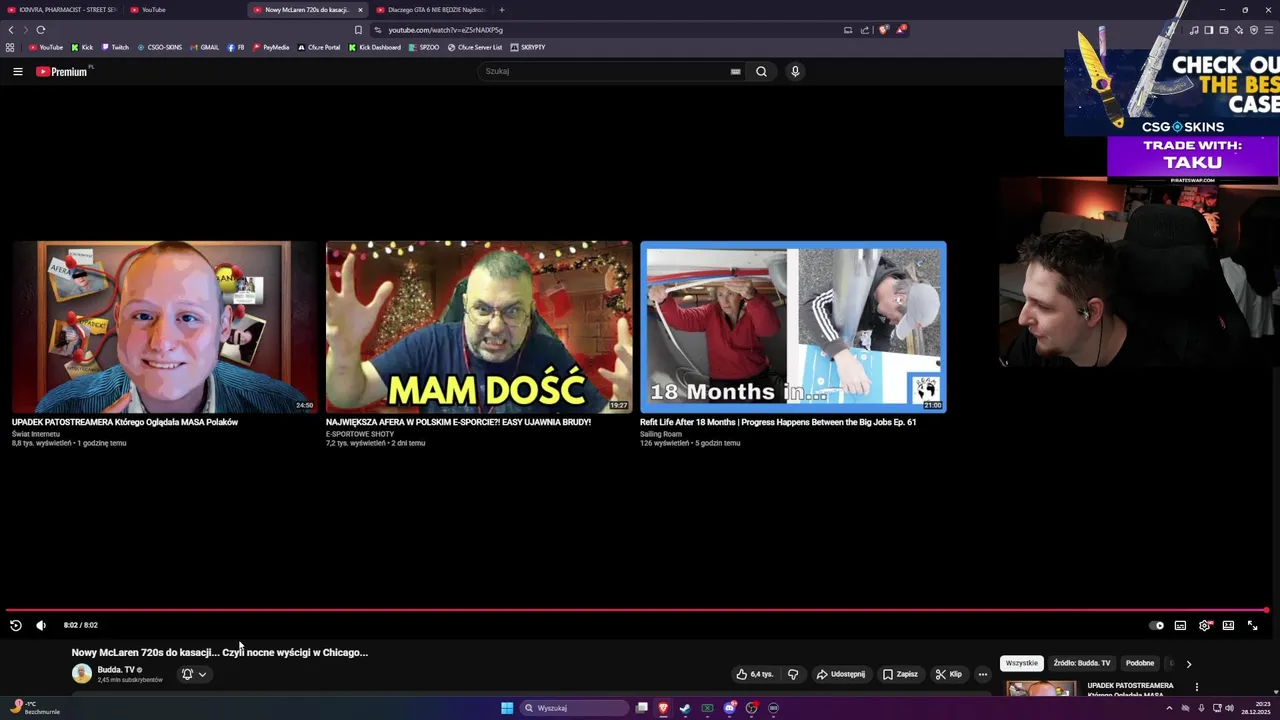
Task: Start voice search with the microphone
Action: [795, 71]
